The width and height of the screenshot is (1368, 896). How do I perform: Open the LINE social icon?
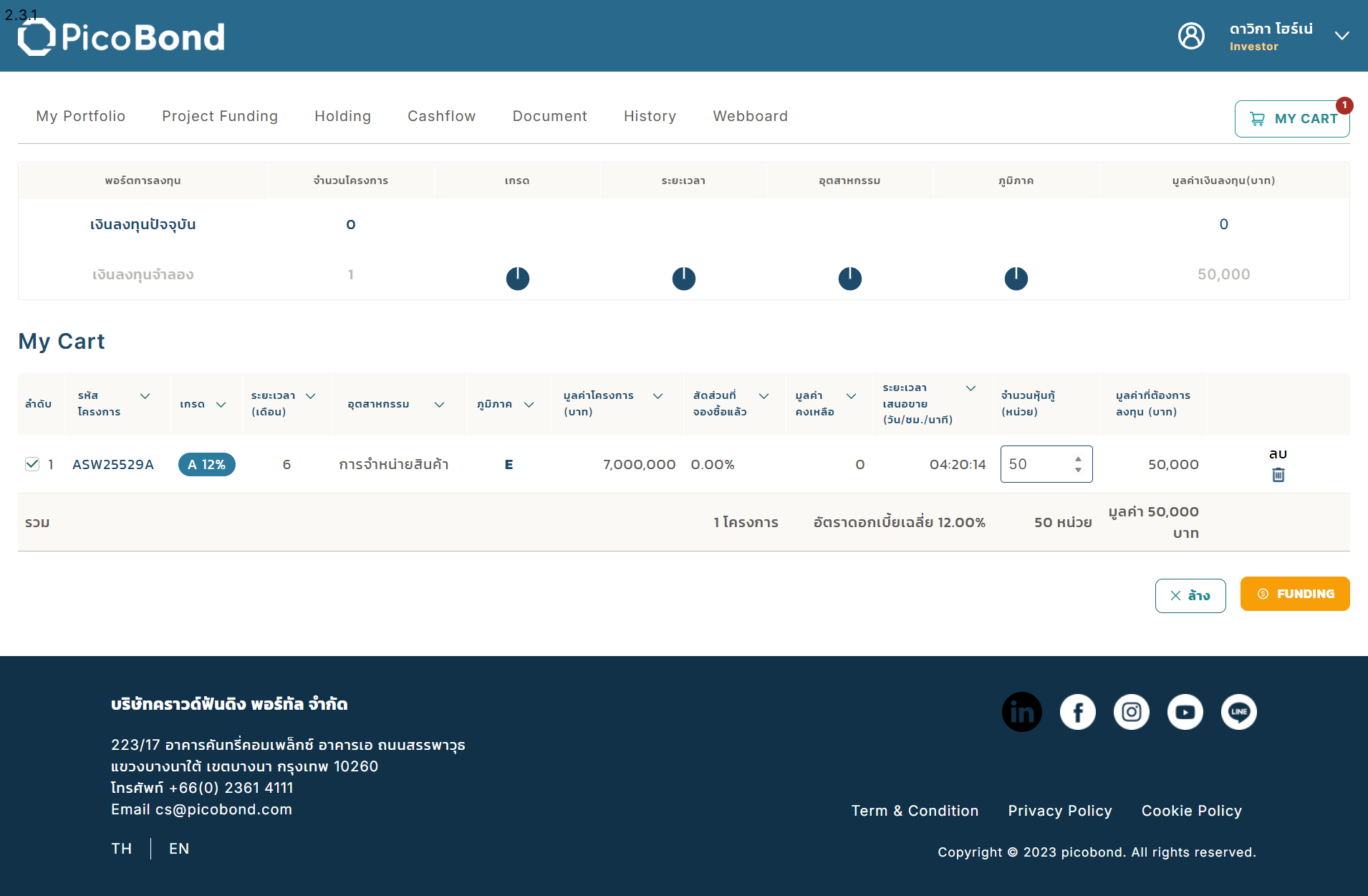[x=1238, y=712]
